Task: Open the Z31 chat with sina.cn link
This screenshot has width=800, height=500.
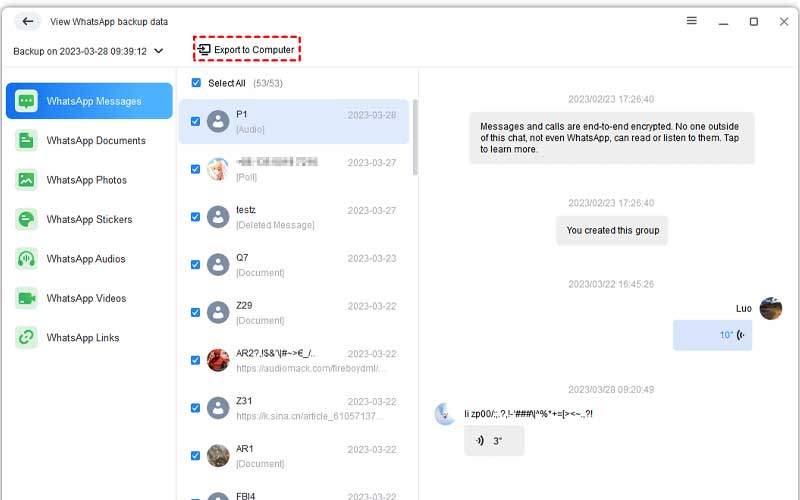Action: [x=294, y=408]
